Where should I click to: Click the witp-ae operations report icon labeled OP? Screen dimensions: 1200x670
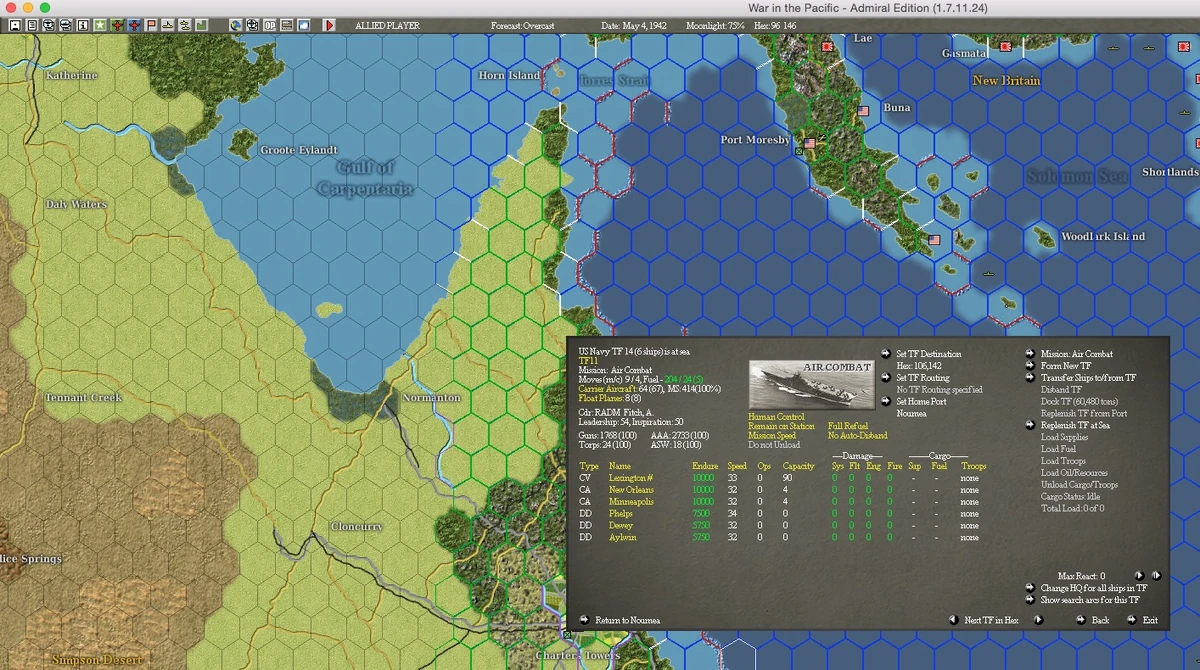click(270, 26)
